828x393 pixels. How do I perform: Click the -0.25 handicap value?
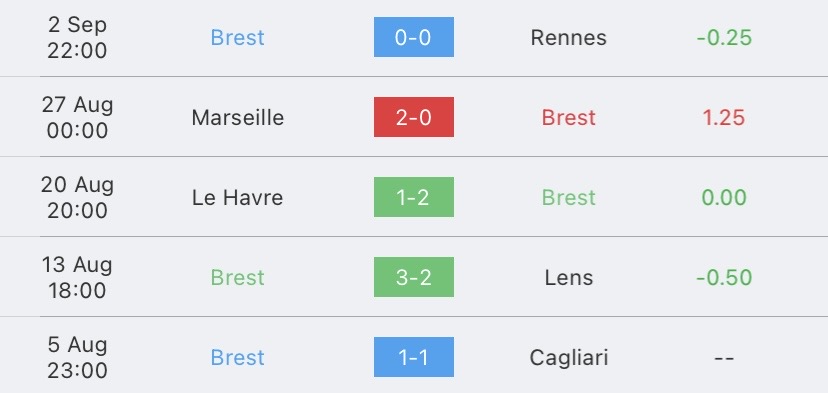point(724,38)
